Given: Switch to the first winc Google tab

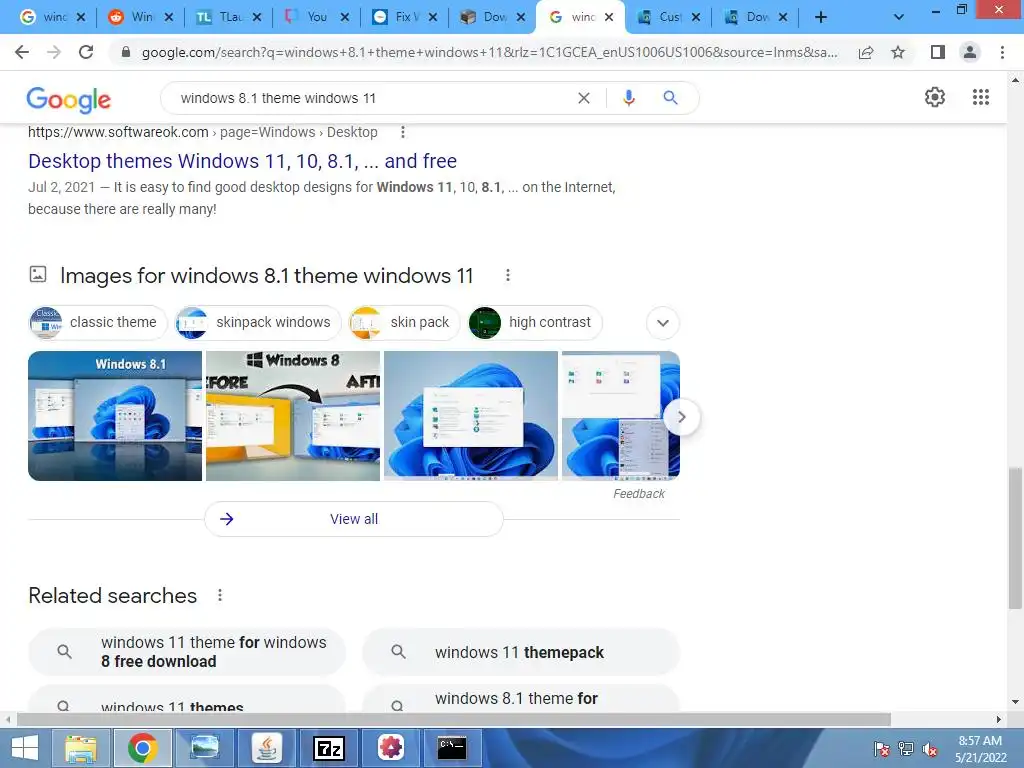Looking at the screenshot, I should point(53,17).
